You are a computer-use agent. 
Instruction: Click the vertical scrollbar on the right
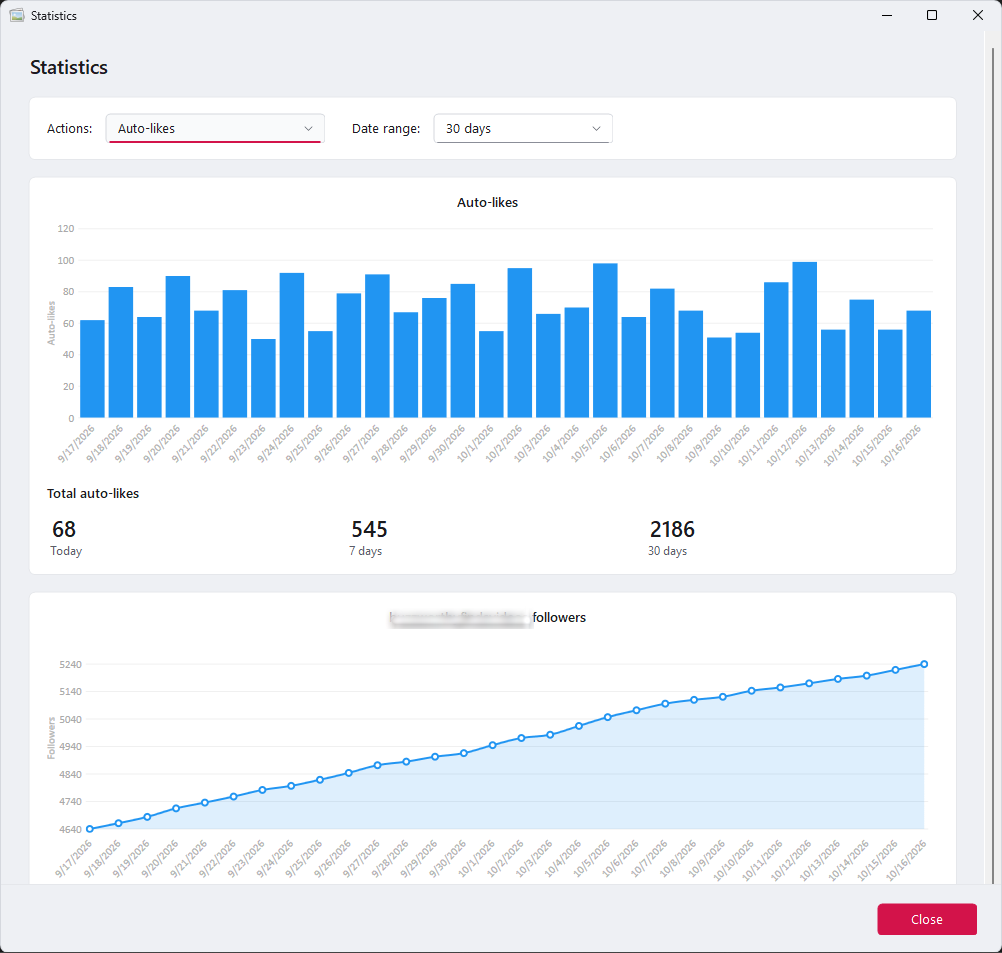992,466
